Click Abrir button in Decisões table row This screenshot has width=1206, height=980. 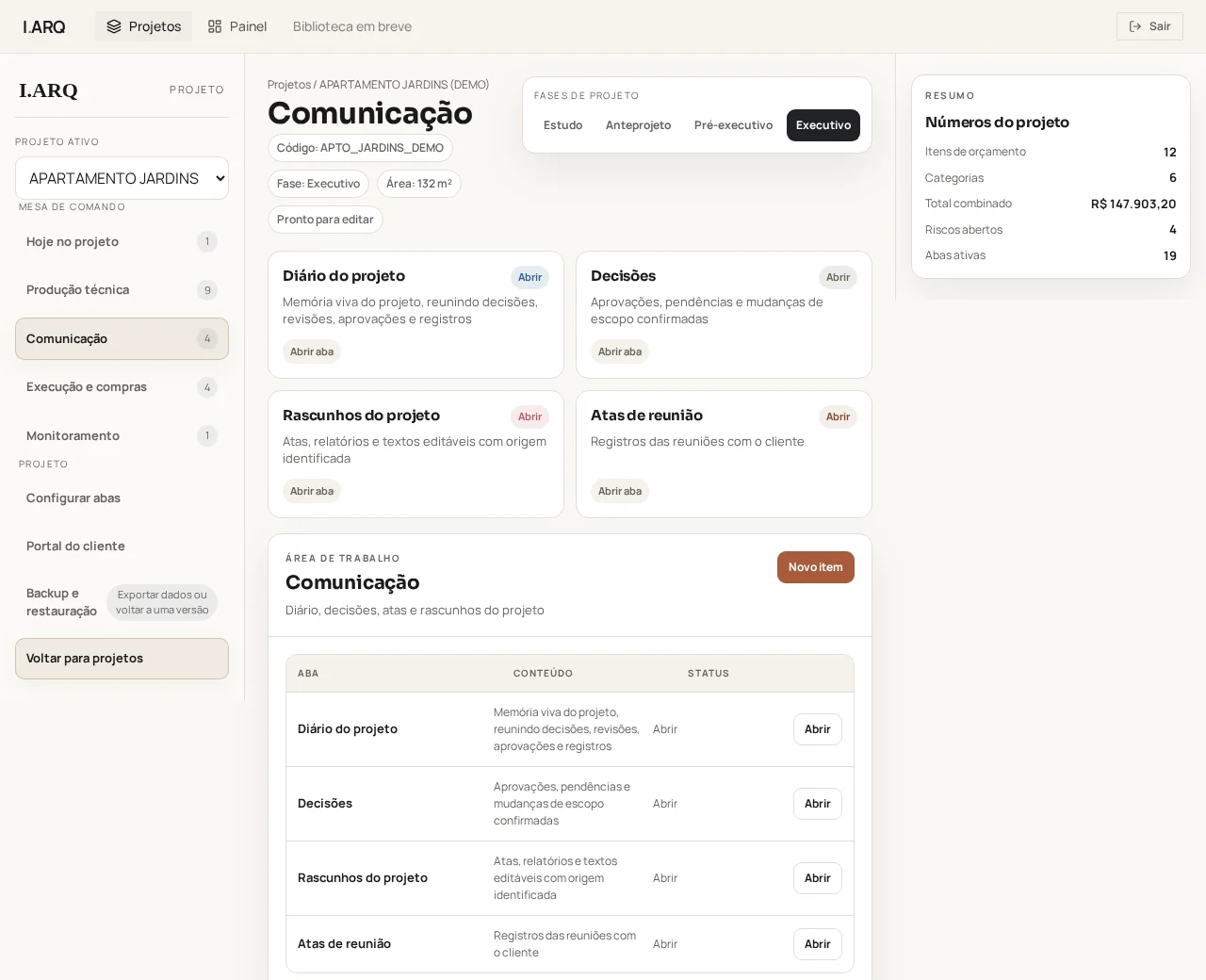tap(818, 804)
